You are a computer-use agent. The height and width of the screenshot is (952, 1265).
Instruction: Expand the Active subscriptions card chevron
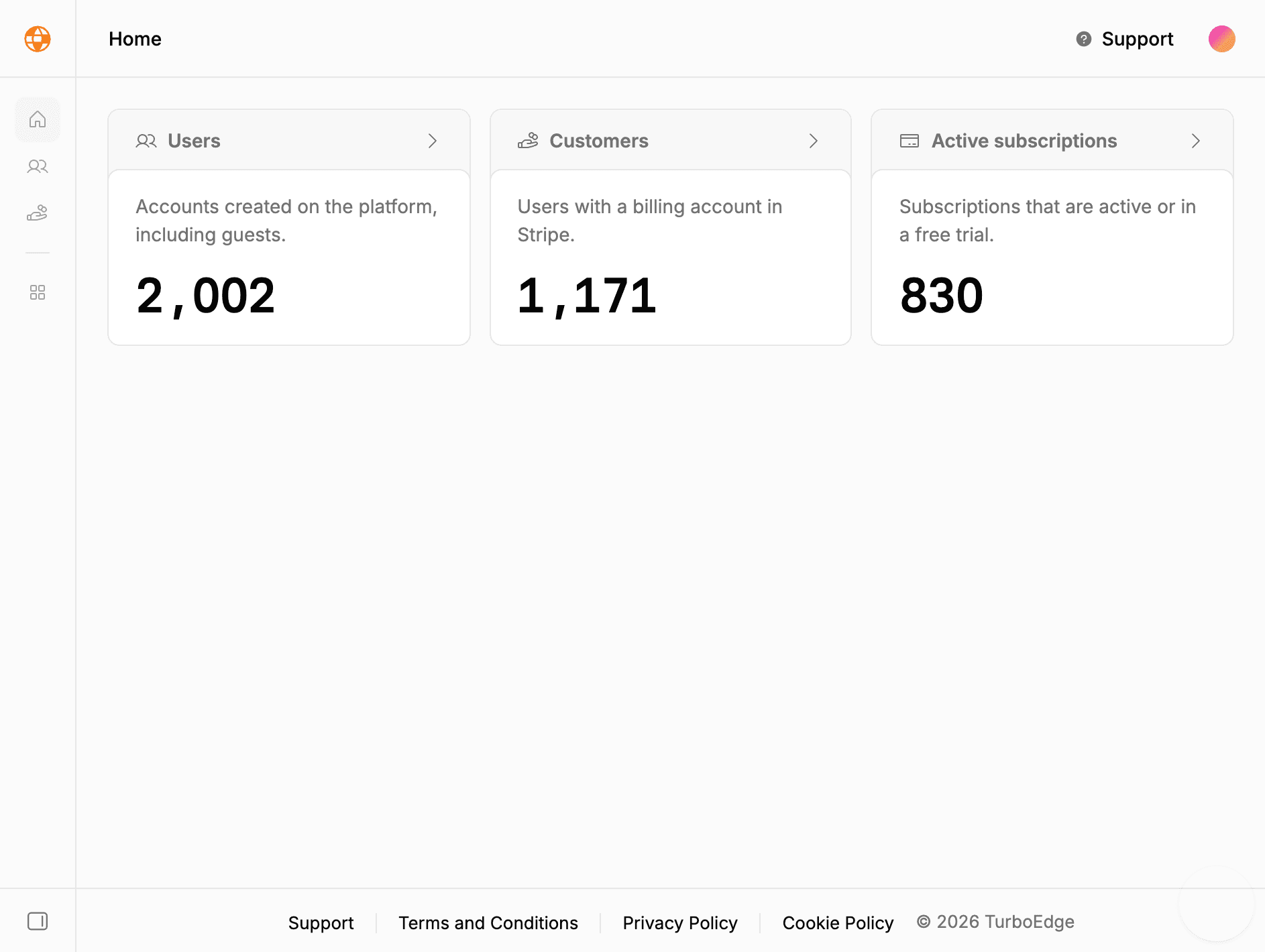pos(1196,141)
